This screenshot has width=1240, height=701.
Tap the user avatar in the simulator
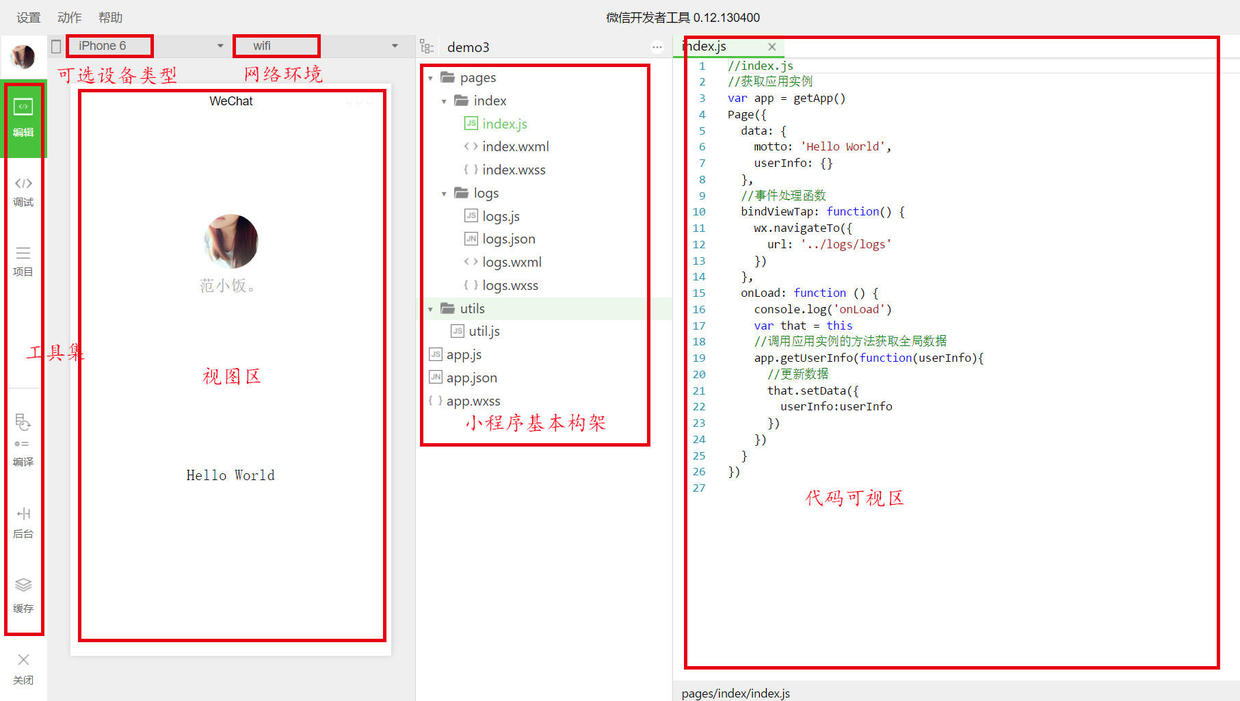point(231,241)
